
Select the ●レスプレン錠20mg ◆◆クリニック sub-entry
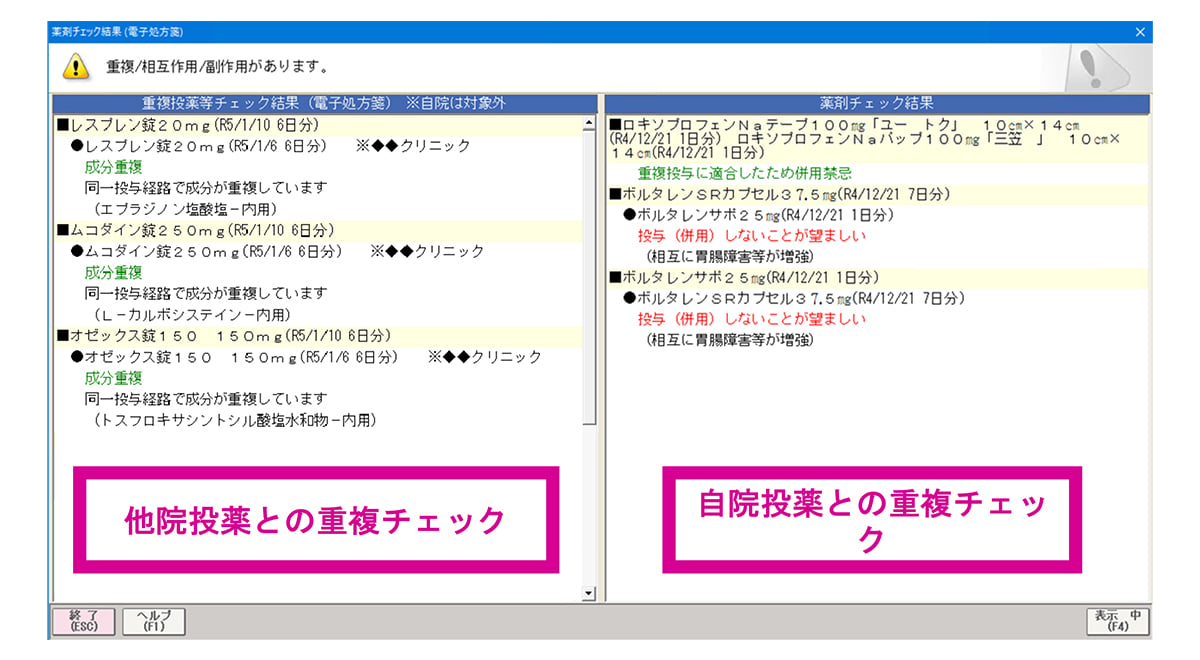[270, 146]
